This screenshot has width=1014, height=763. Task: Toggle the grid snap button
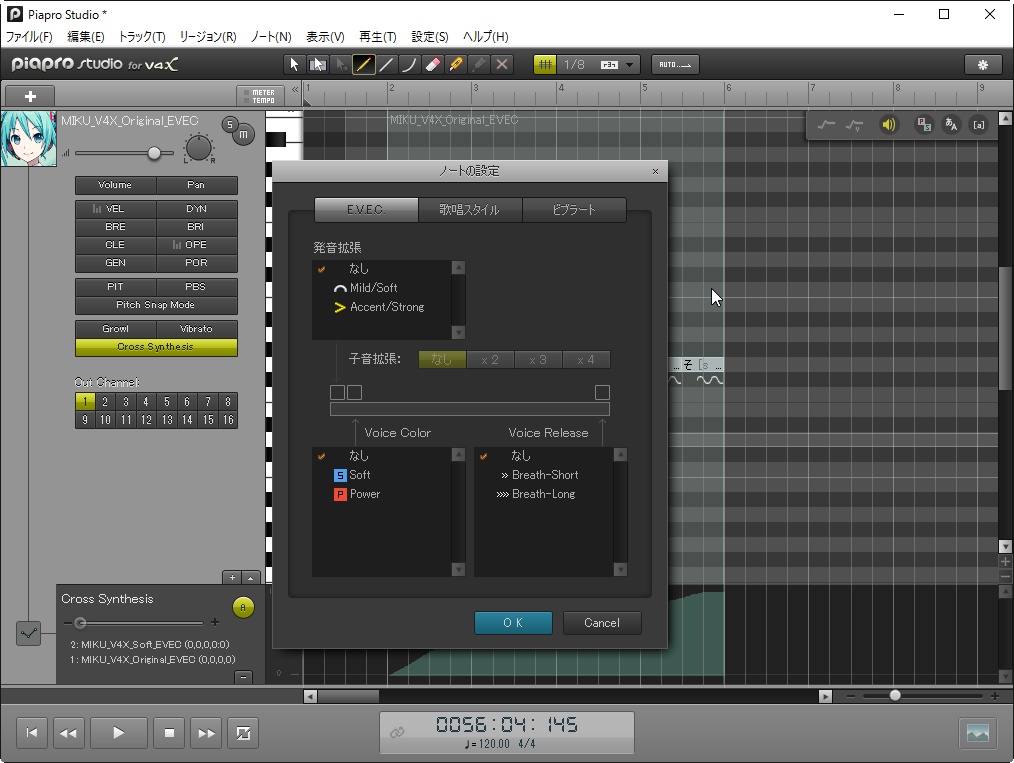click(x=545, y=65)
